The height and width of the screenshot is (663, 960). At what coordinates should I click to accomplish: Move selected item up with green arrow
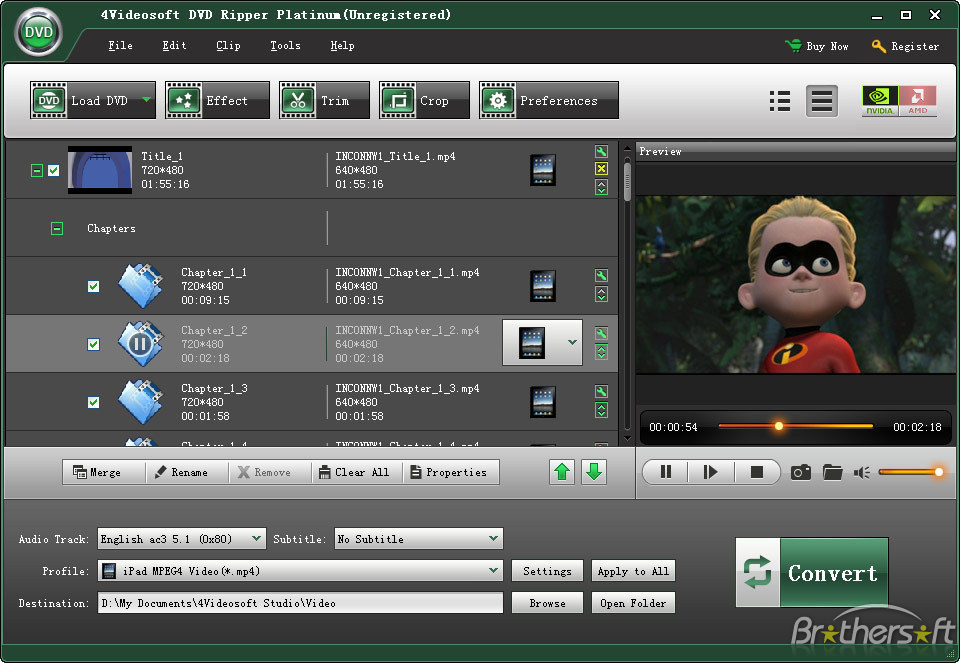coord(563,472)
